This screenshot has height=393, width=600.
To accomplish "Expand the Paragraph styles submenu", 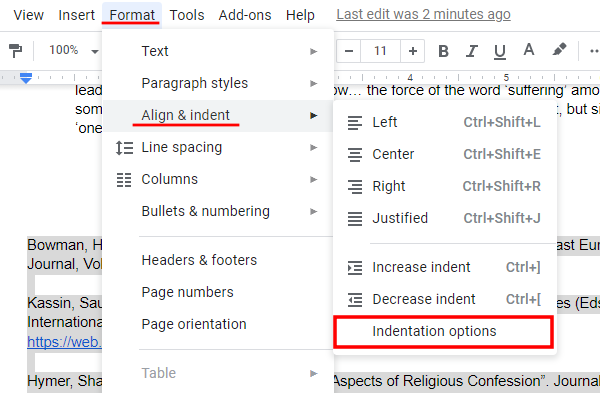I will [218, 83].
